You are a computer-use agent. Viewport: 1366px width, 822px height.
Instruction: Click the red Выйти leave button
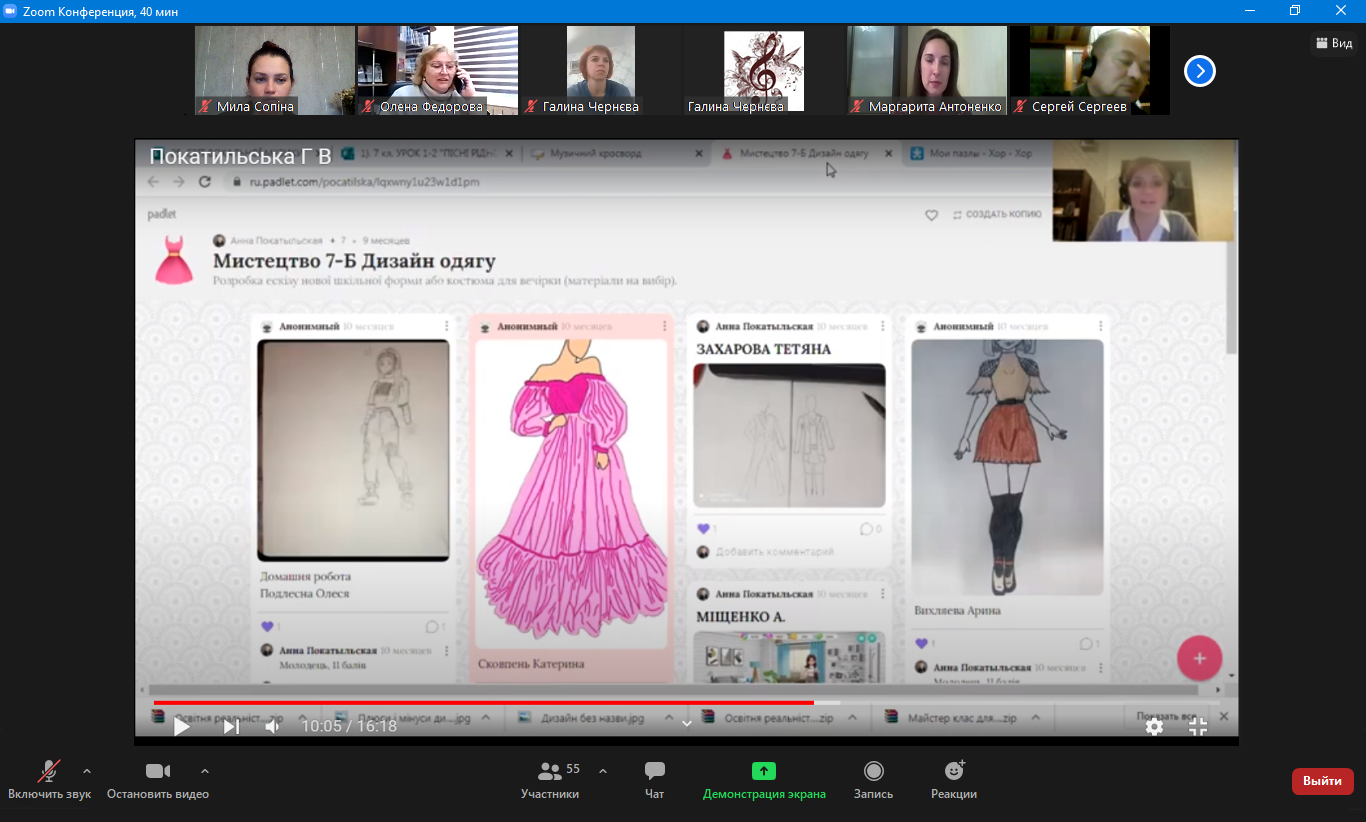pyautogui.click(x=1322, y=781)
